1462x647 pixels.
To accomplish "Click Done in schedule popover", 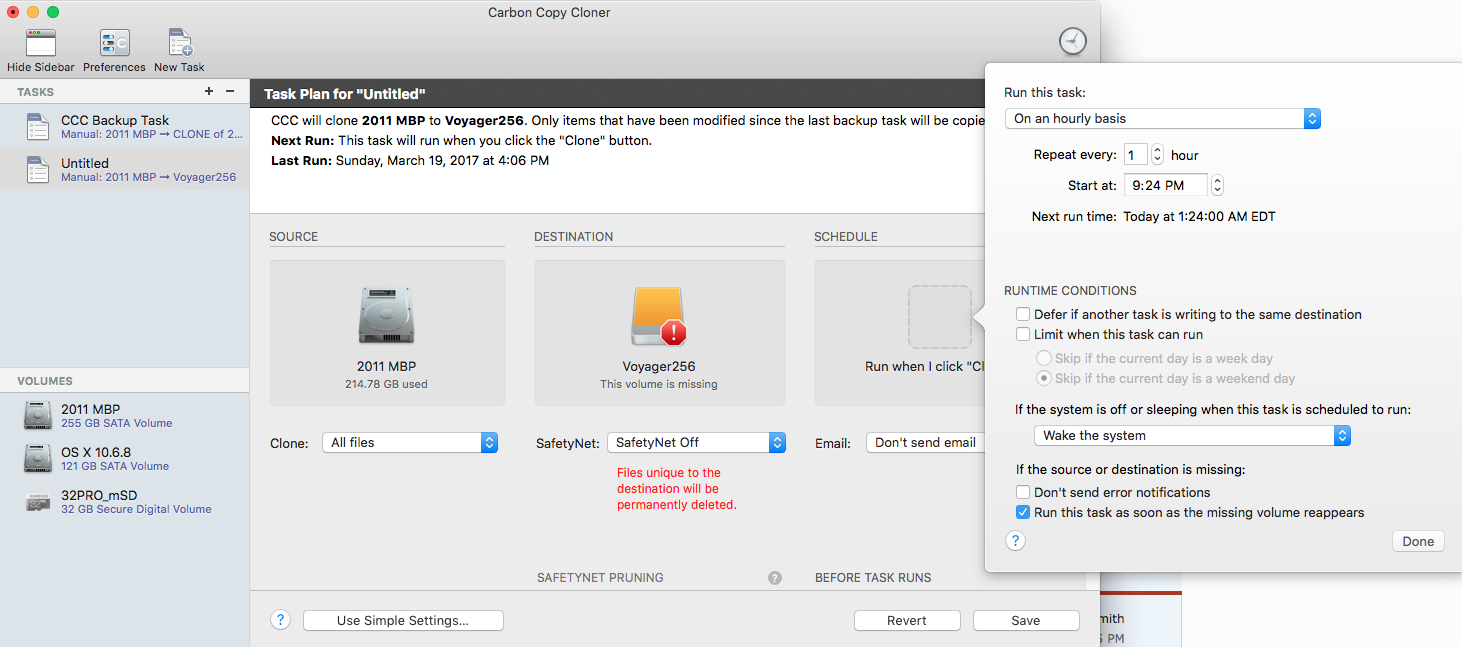I will (x=1418, y=541).
